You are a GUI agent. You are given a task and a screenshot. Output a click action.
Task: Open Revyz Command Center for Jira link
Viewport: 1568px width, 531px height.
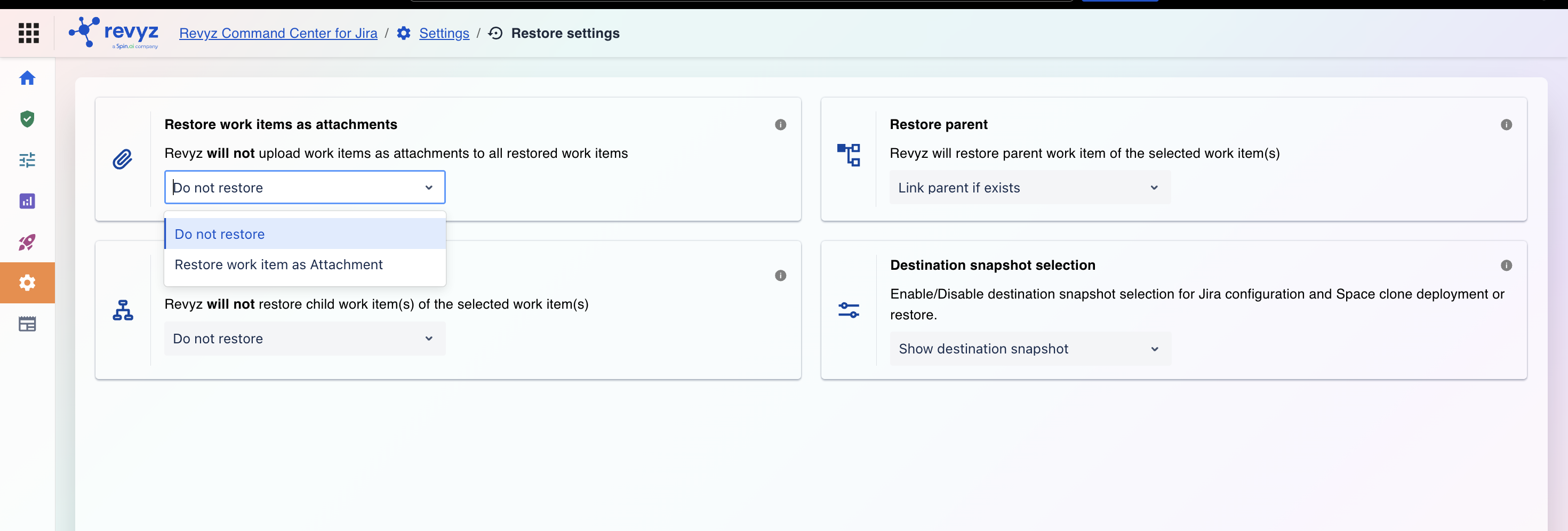click(x=278, y=34)
